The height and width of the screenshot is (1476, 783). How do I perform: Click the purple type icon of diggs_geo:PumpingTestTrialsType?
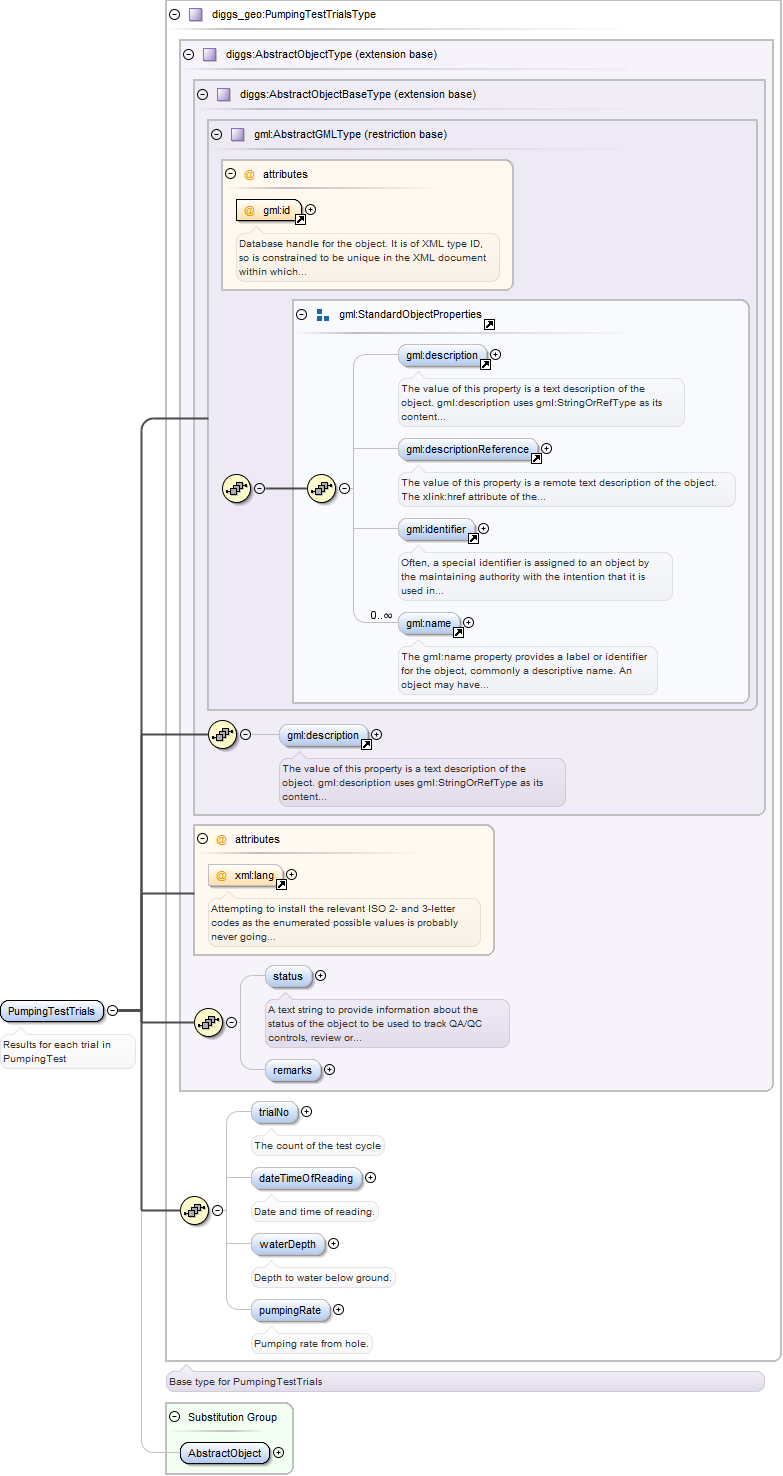[x=196, y=15]
